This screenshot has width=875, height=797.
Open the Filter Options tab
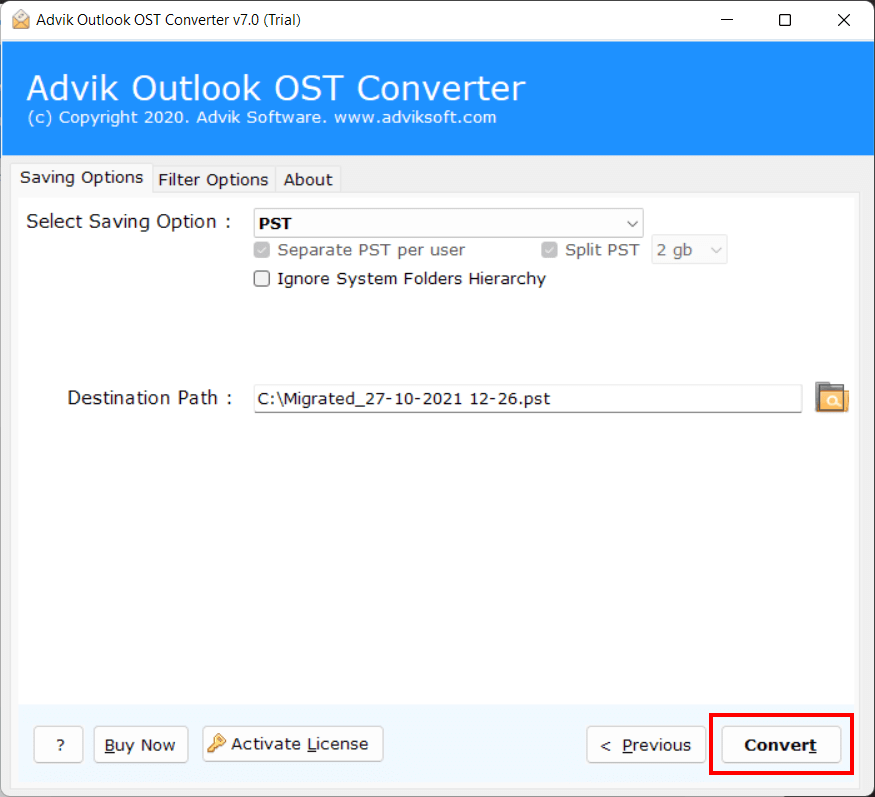pyautogui.click(x=213, y=180)
